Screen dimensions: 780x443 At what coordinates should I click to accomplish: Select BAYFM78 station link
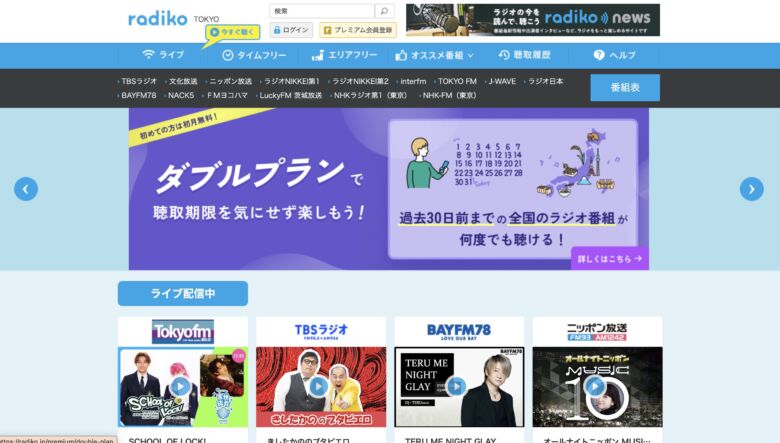tap(139, 95)
